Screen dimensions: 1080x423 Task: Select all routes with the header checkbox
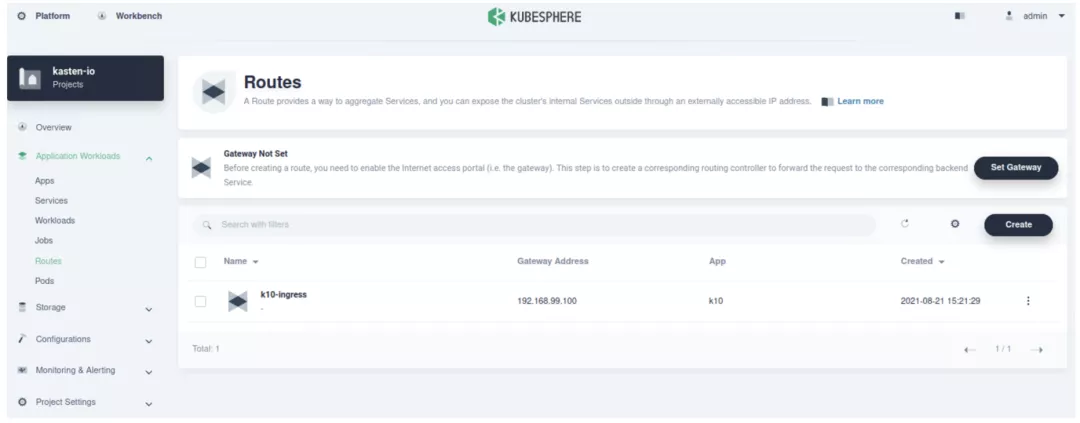(x=200, y=262)
